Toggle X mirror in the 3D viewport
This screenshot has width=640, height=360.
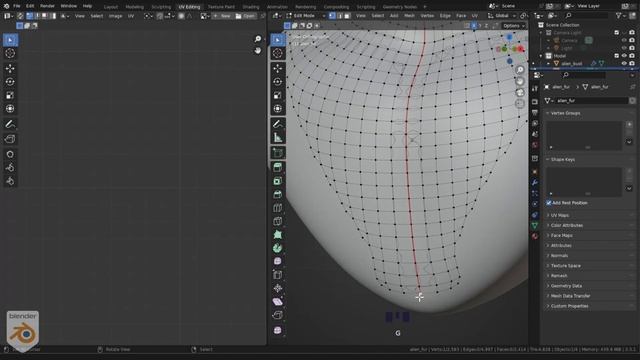tap(473, 26)
